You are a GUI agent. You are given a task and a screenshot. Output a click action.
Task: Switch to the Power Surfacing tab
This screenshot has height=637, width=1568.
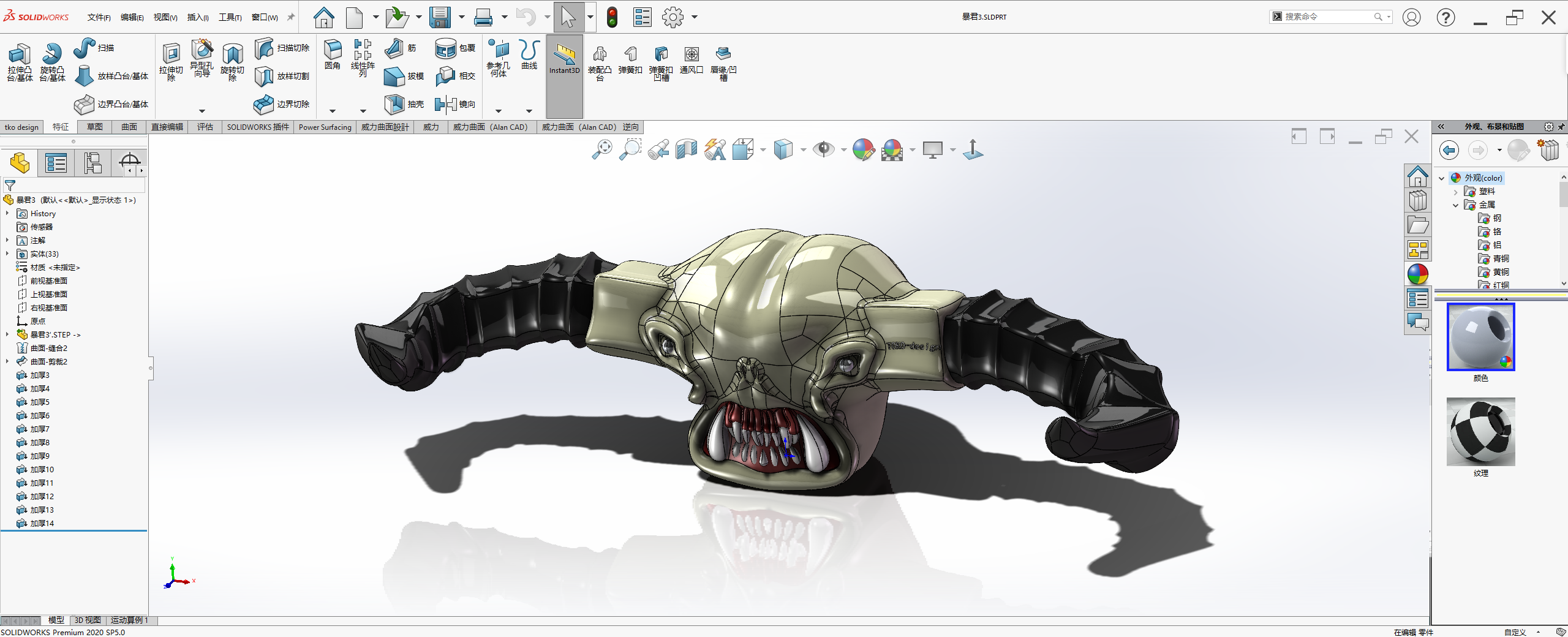[x=325, y=127]
